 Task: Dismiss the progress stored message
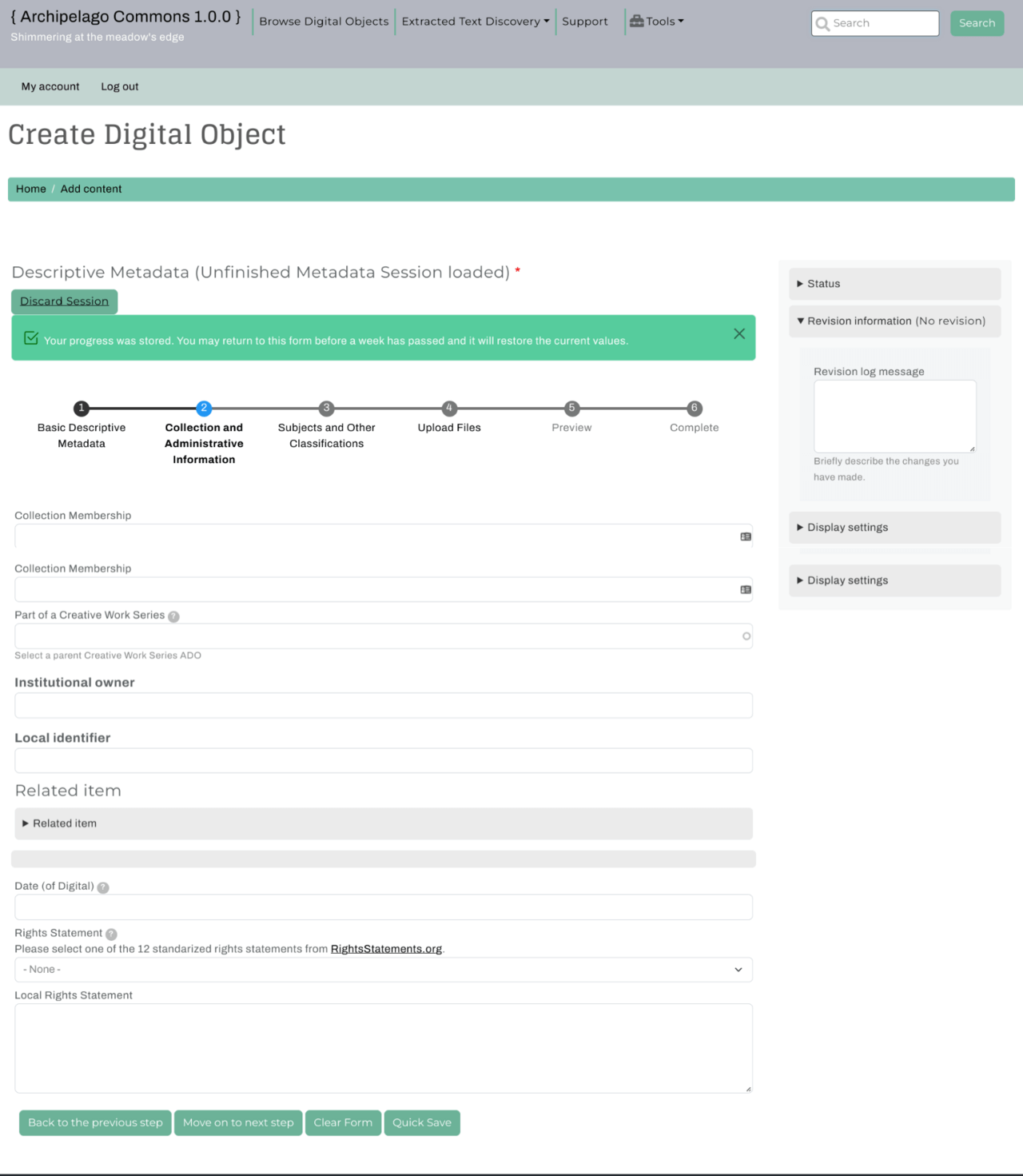pos(739,334)
